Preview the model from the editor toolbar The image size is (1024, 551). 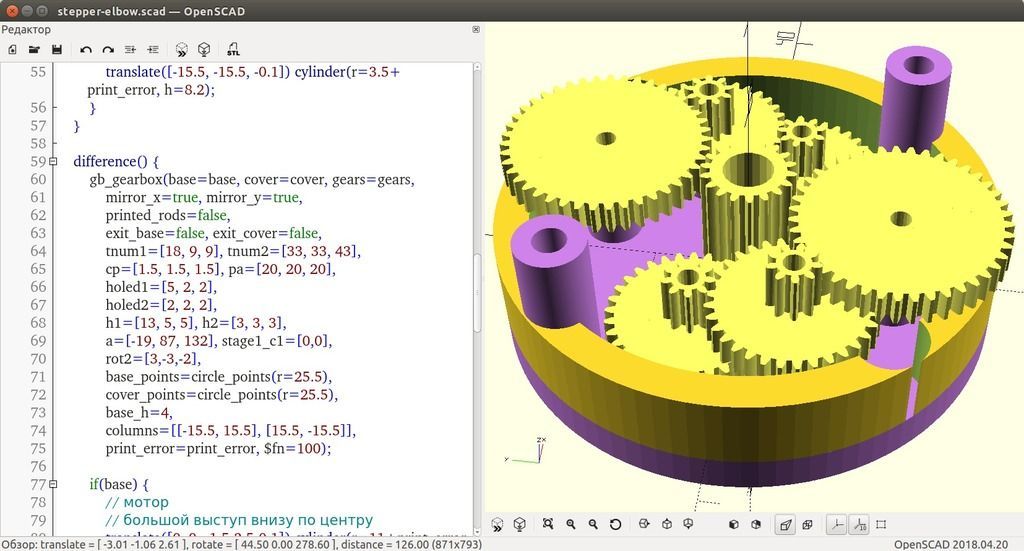(x=182, y=50)
